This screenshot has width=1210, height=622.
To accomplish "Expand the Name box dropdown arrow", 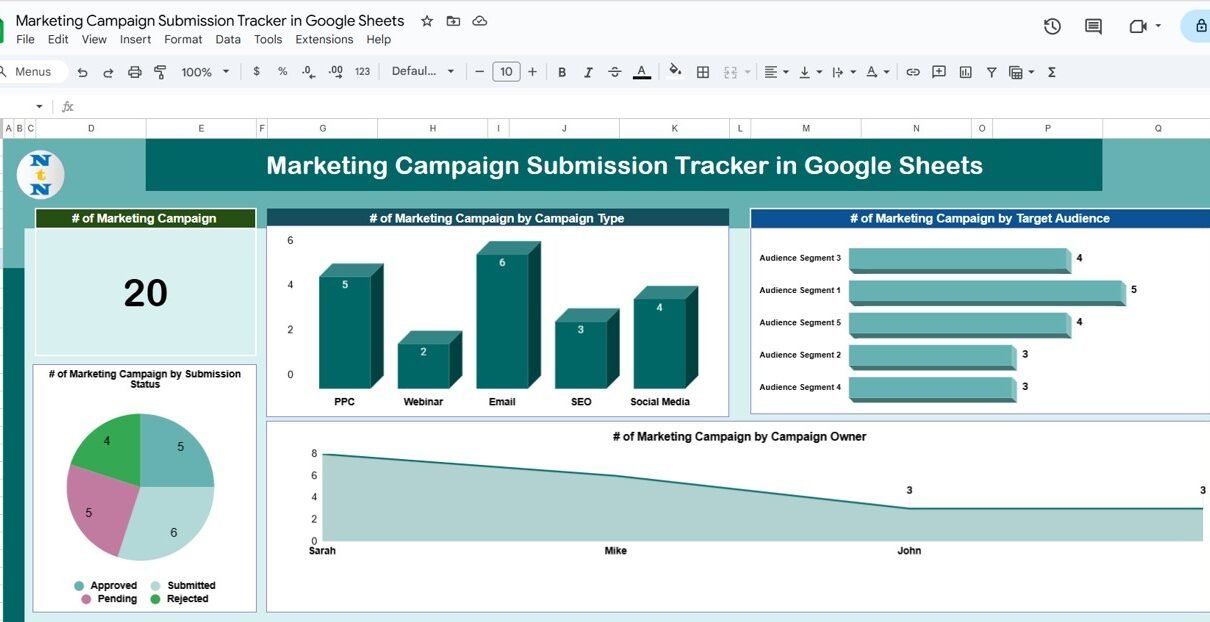I will tap(39, 106).
